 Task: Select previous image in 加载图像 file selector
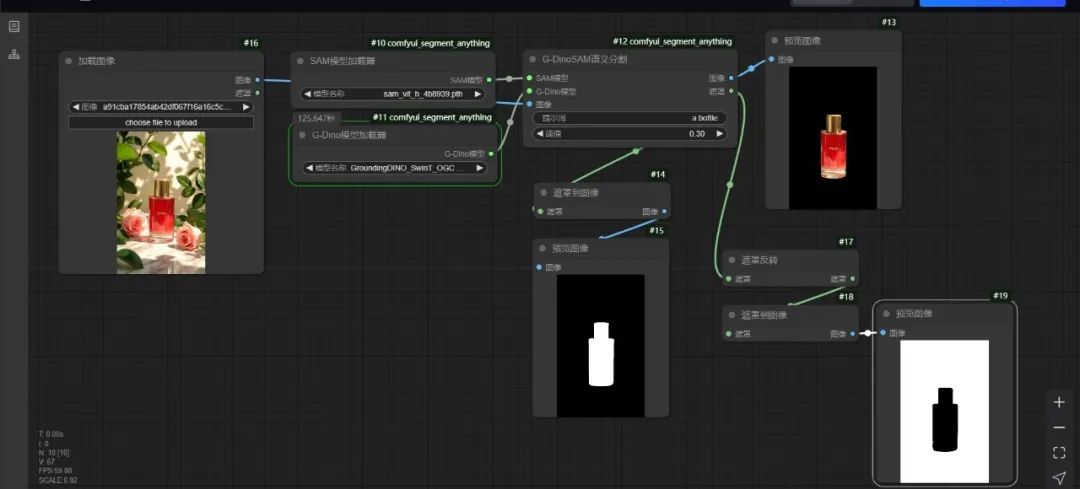(75, 107)
